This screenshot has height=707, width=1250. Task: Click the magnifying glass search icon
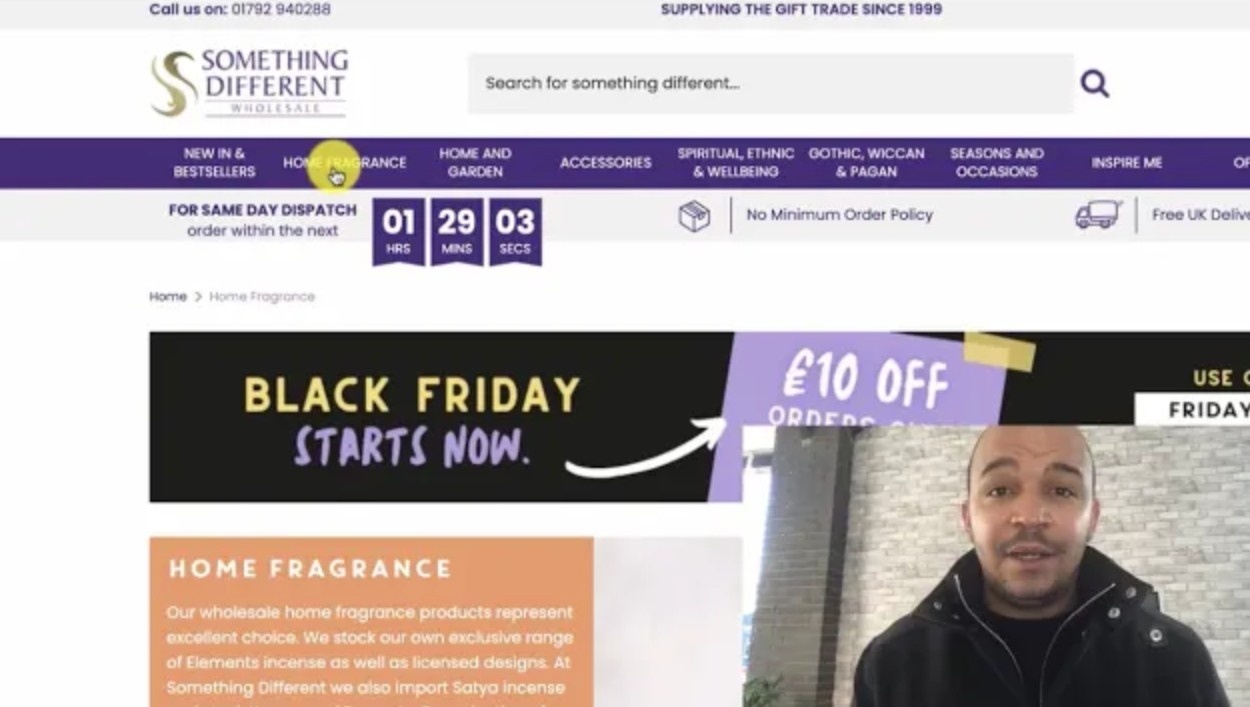pyautogui.click(x=1094, y=83)
